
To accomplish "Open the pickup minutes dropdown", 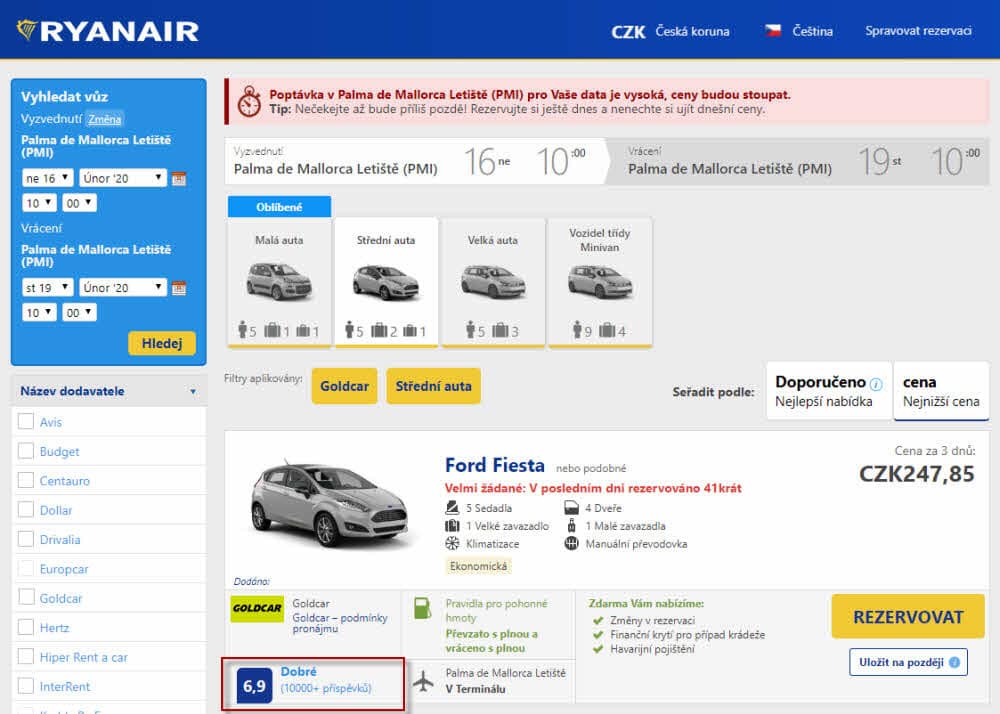I will coord(79,203).
